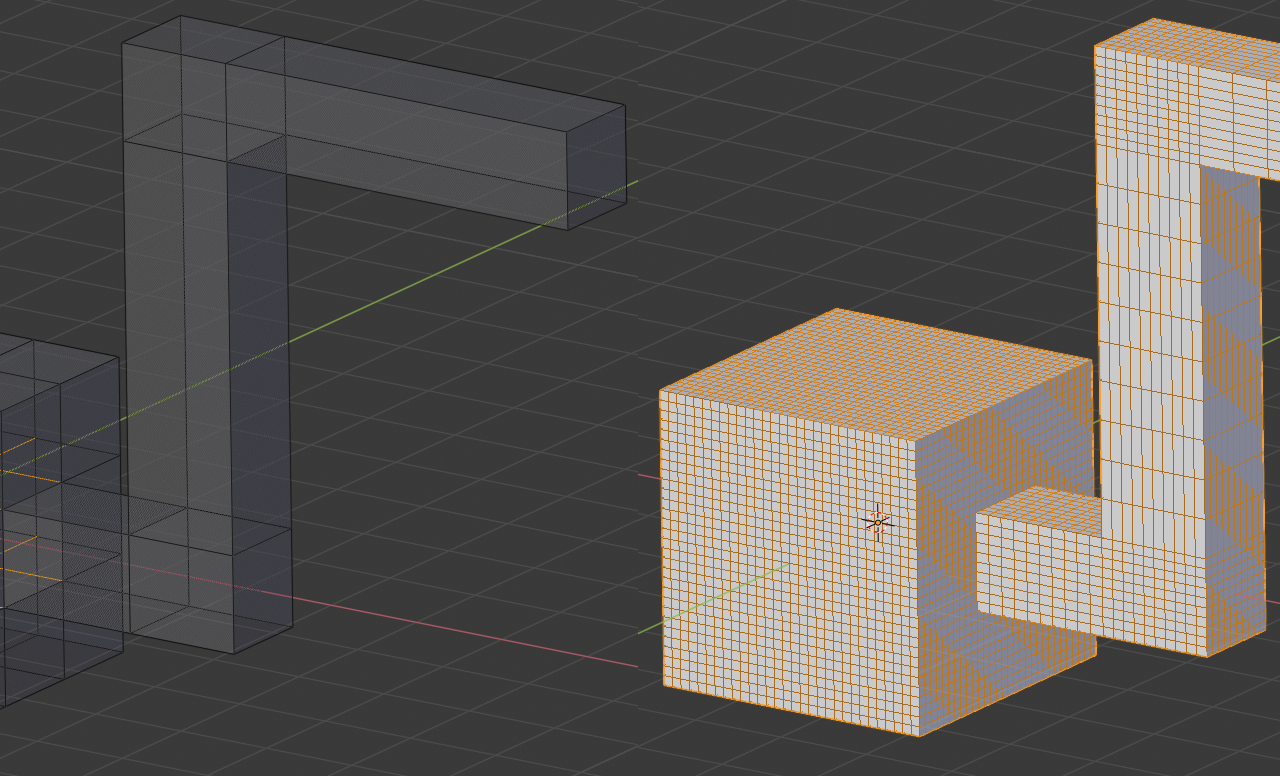
Task: Click the 3D cursor crosshair
Action: [x=878, y=520]
